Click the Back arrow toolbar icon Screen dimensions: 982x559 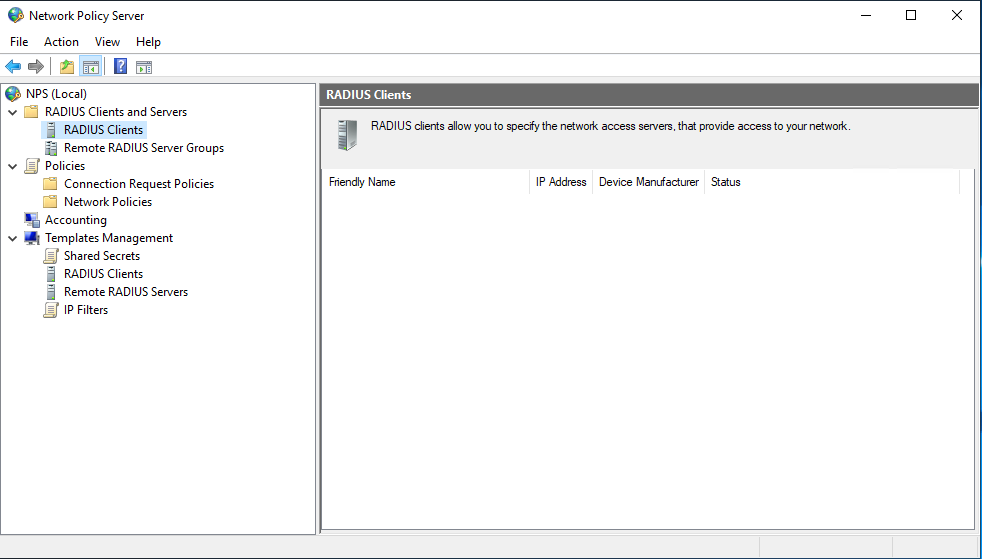point(13,66)
